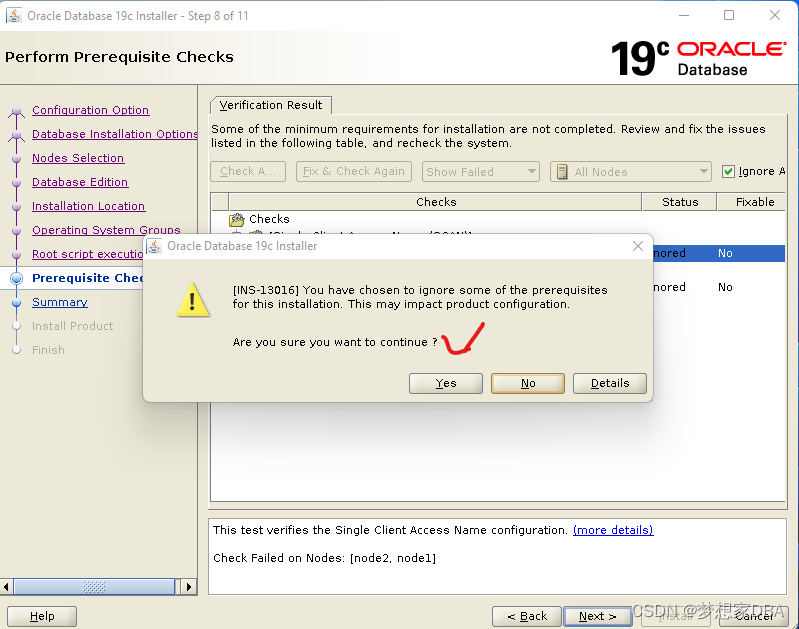This screenshot has height=629, width=799.
Task: Click the Nodes Selection step bullet
Action: pos(16,159)
